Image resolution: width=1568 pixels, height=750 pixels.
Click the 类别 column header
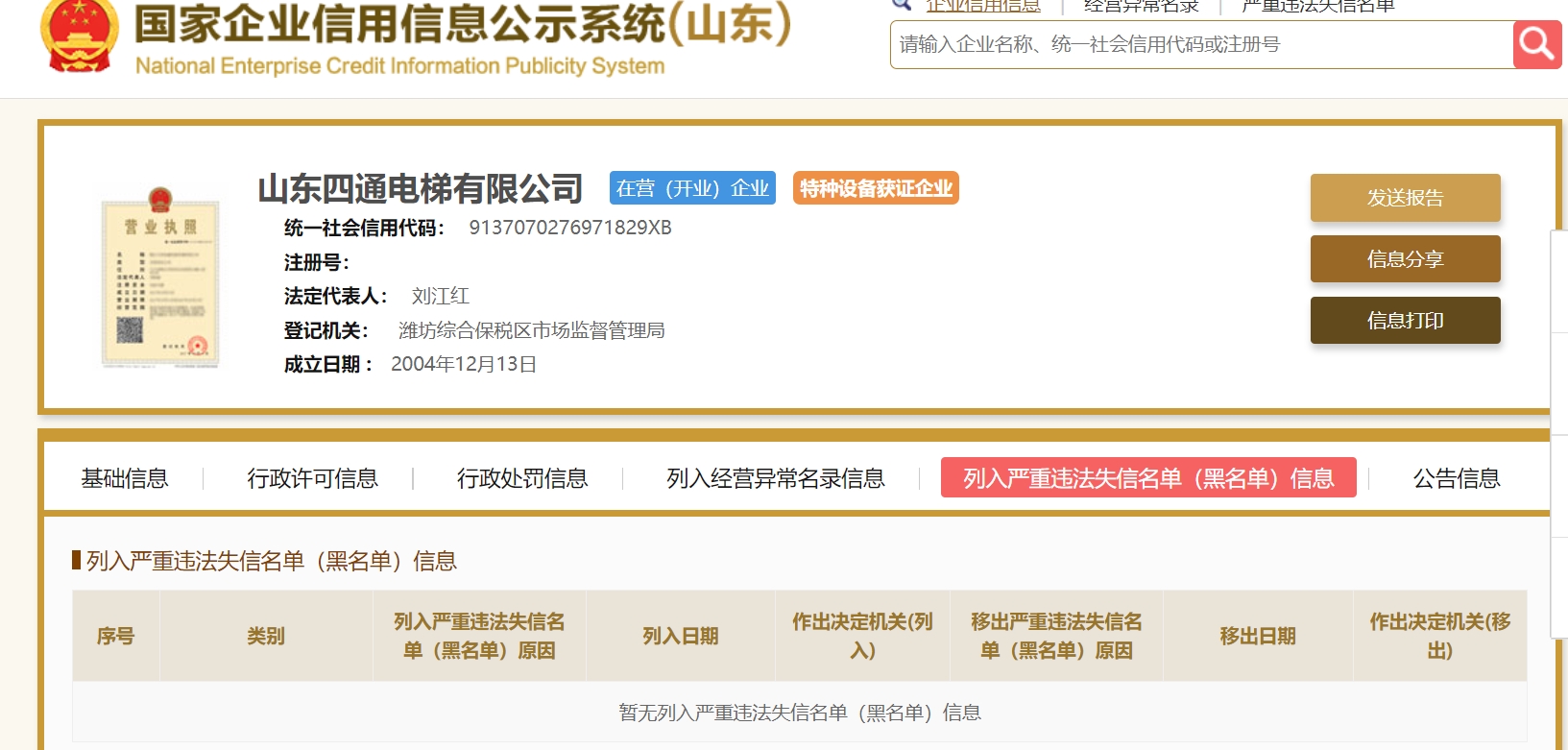tap(266, 636)
